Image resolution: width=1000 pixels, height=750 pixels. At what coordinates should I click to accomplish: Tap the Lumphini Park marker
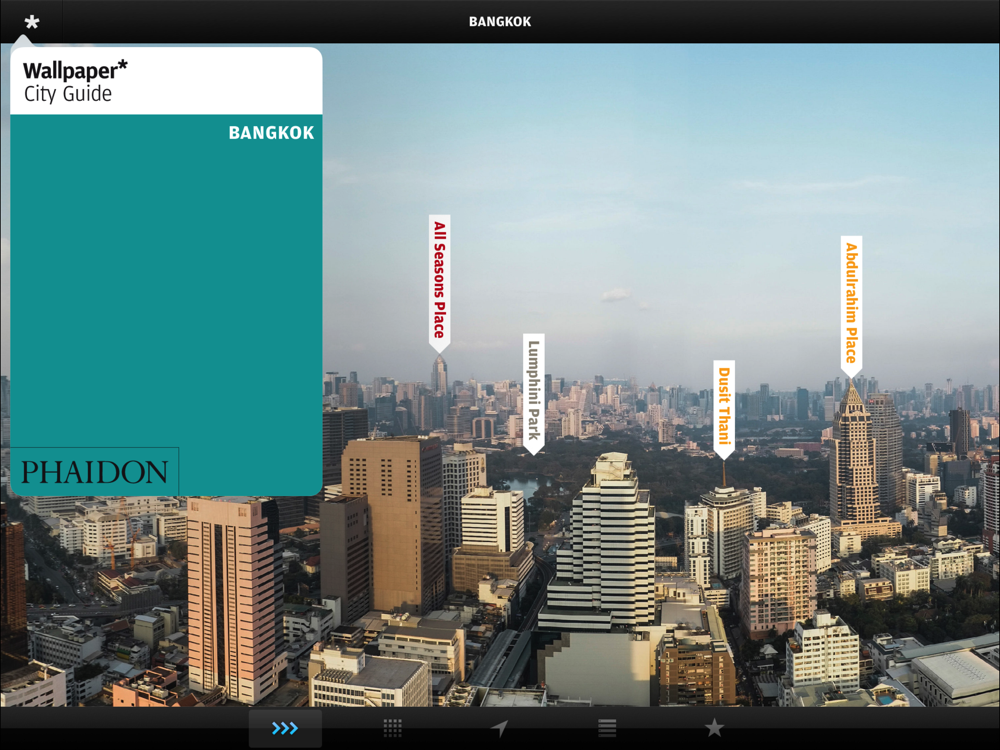[534, 393]
